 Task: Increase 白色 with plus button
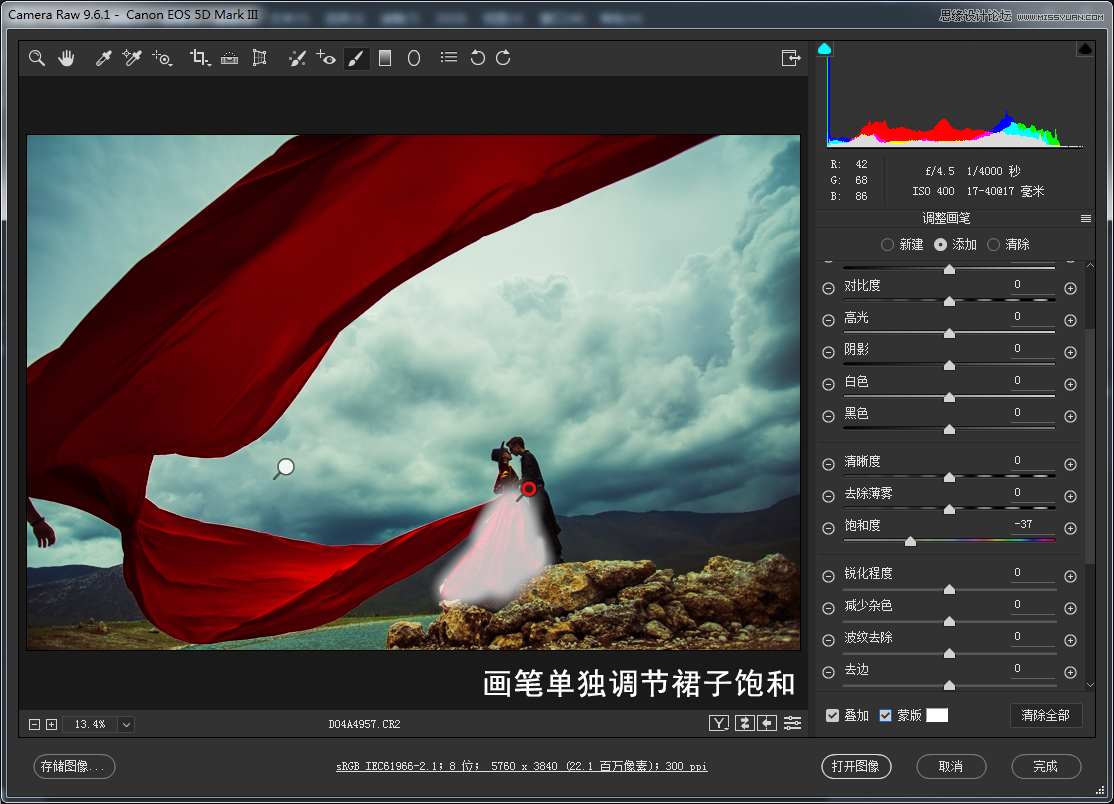coord(1071,384)
